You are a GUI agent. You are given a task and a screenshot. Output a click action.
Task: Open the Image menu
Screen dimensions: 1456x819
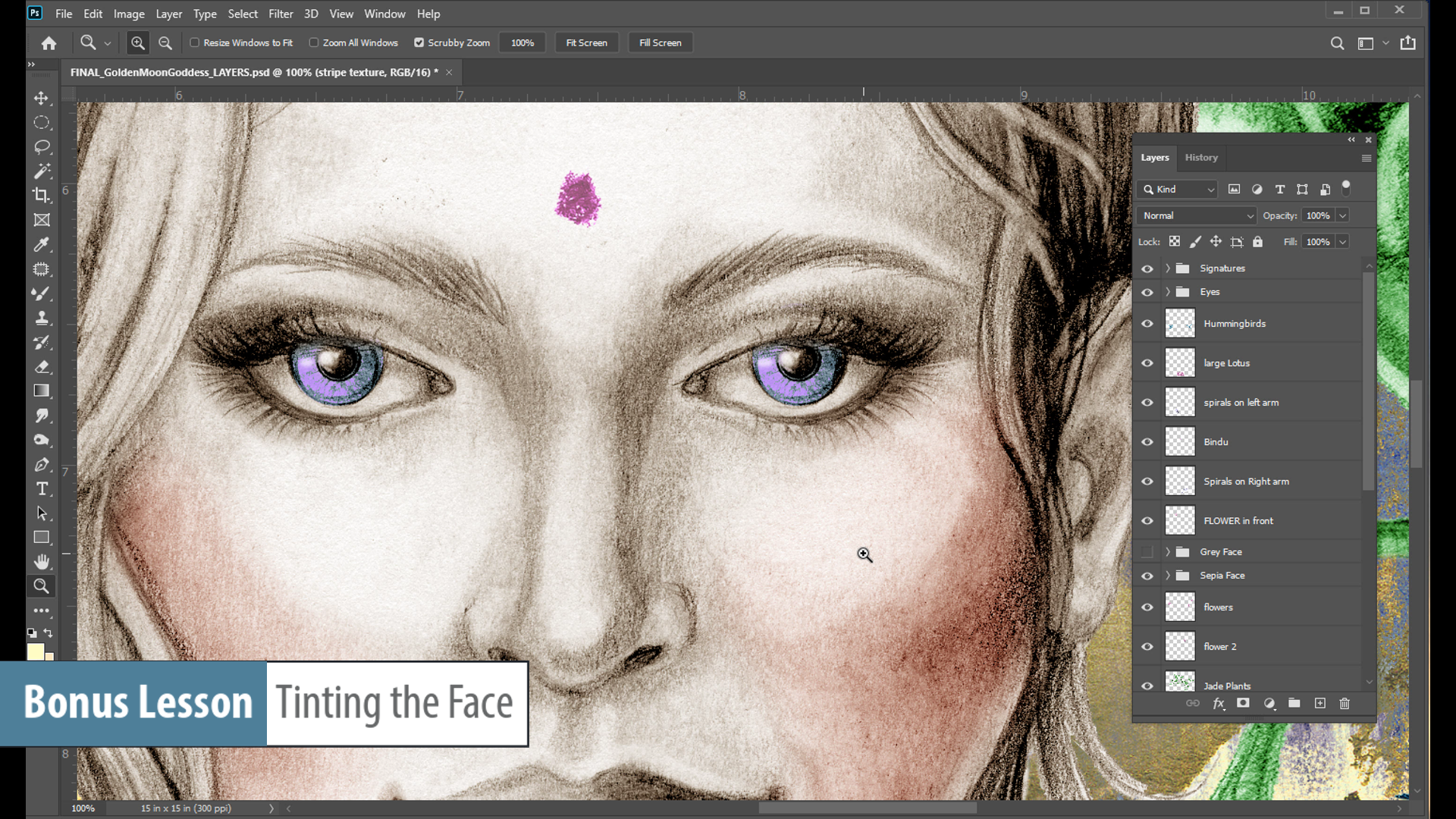coord(129,14)
